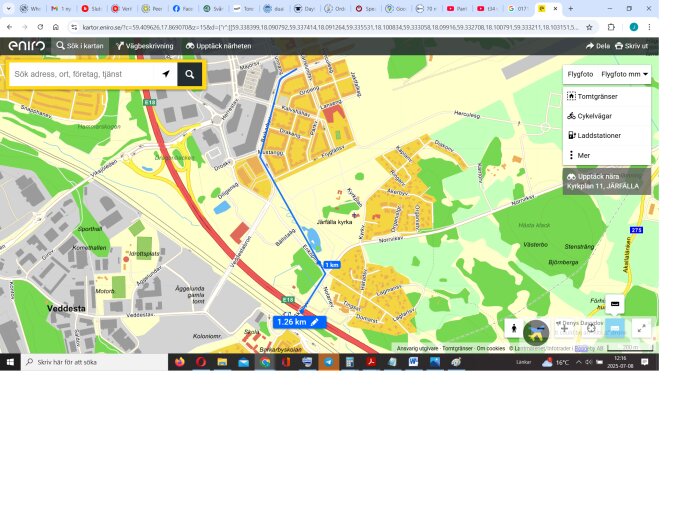Image resolution: width=700 pixels, height=525 pixels.
Task: Zoom in with the plus icon
Action: [564, 329]
